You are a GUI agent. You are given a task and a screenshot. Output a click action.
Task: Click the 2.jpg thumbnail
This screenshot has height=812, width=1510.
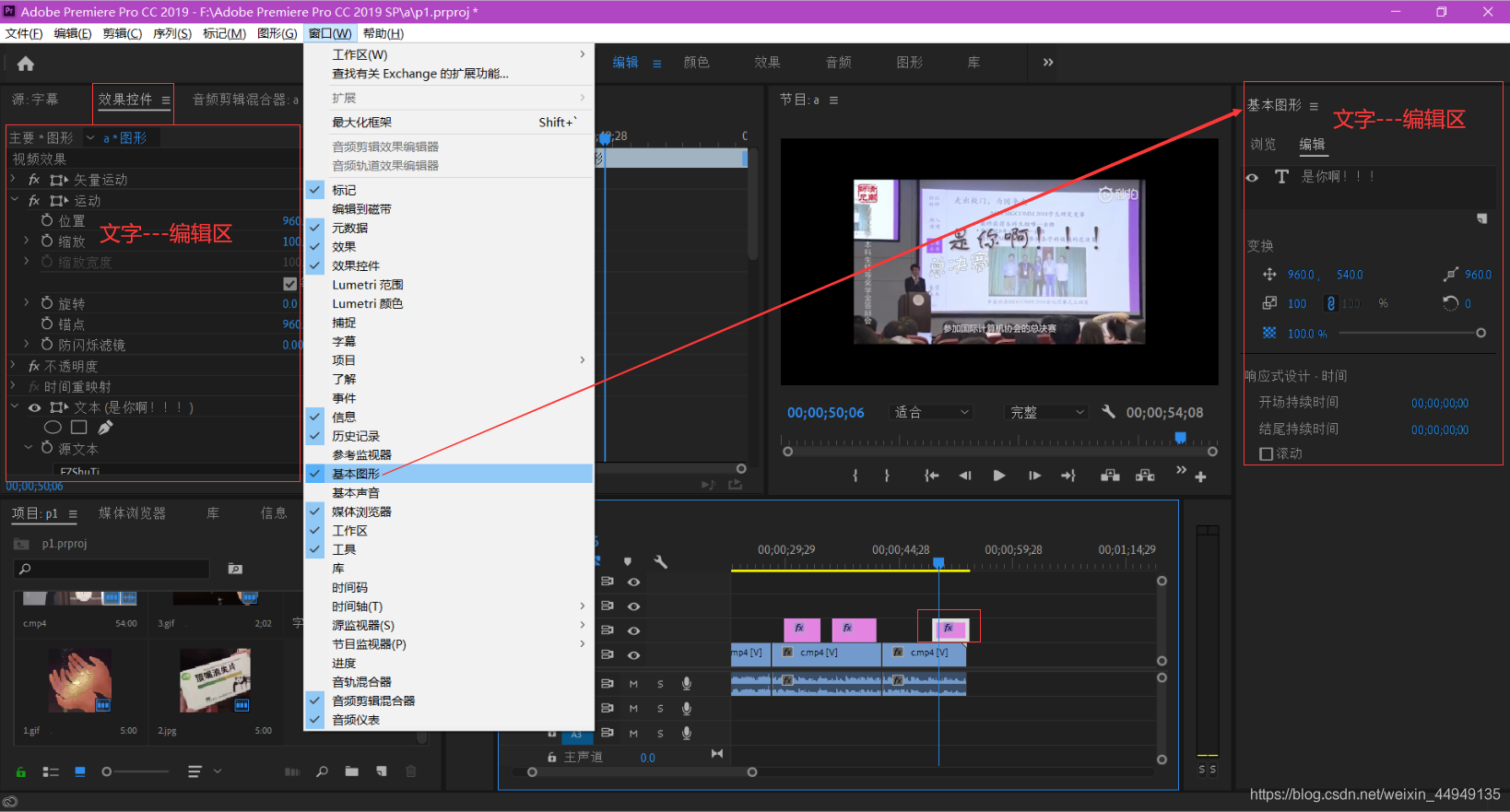tap(215, 680)
